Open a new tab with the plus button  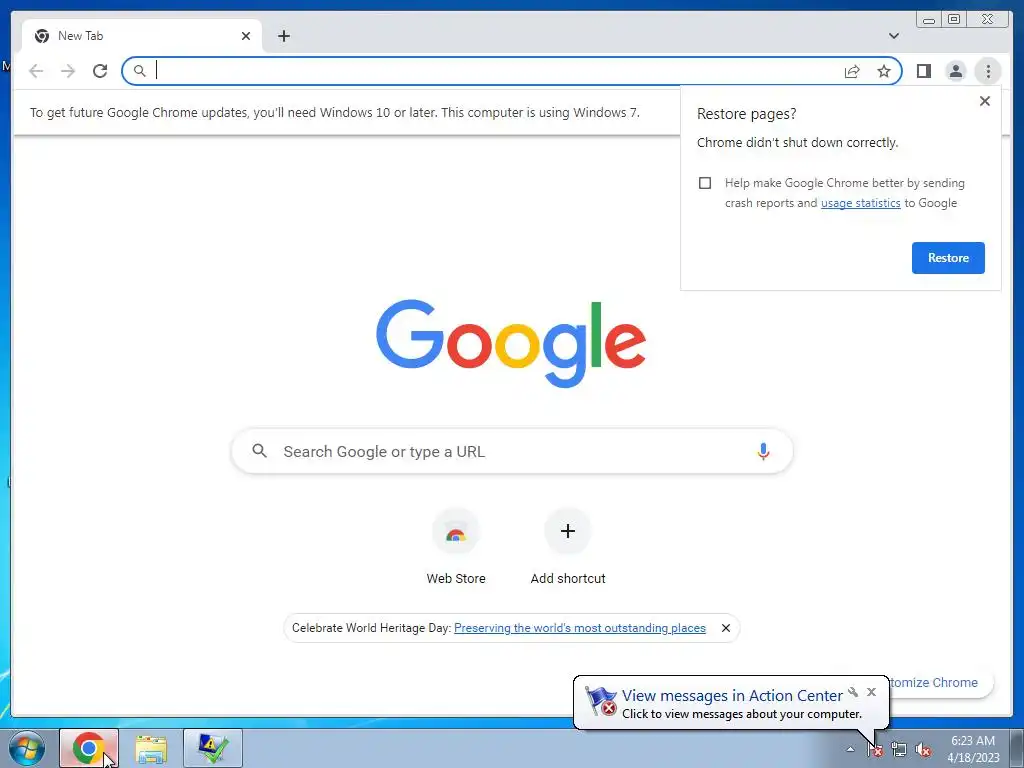tap(283, 36)
